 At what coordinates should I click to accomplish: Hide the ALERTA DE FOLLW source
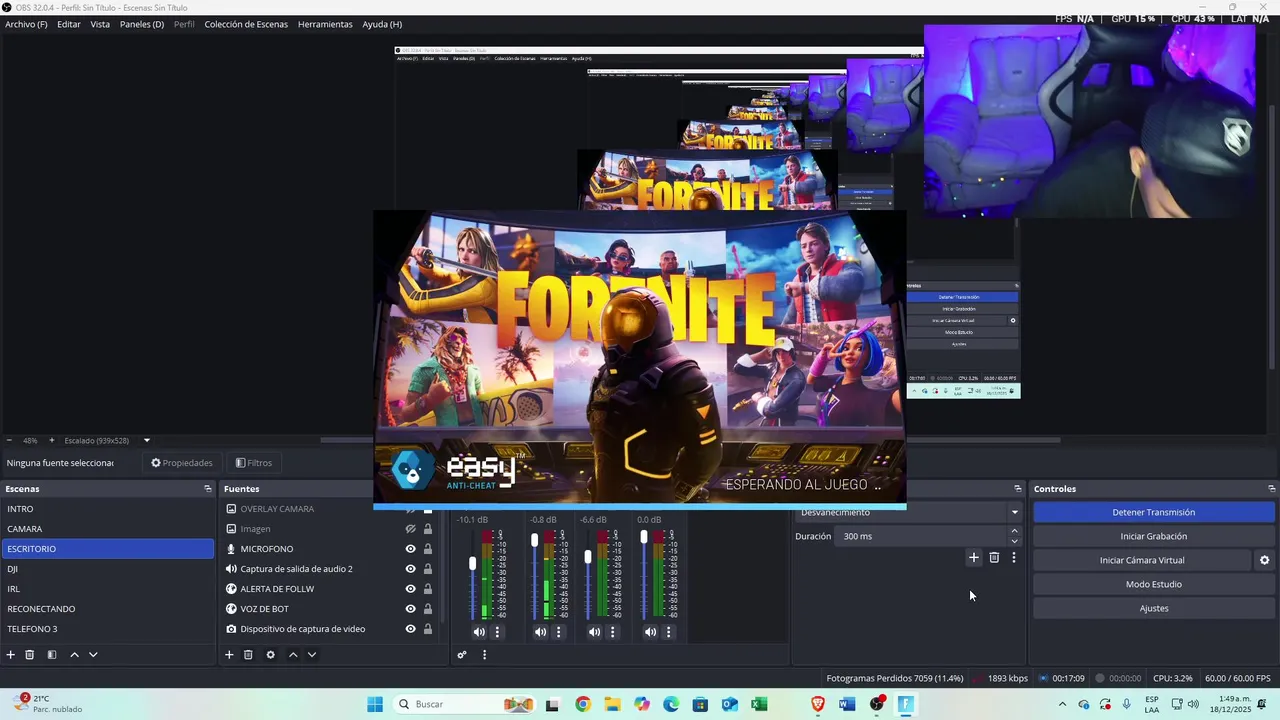click(410, 589)
